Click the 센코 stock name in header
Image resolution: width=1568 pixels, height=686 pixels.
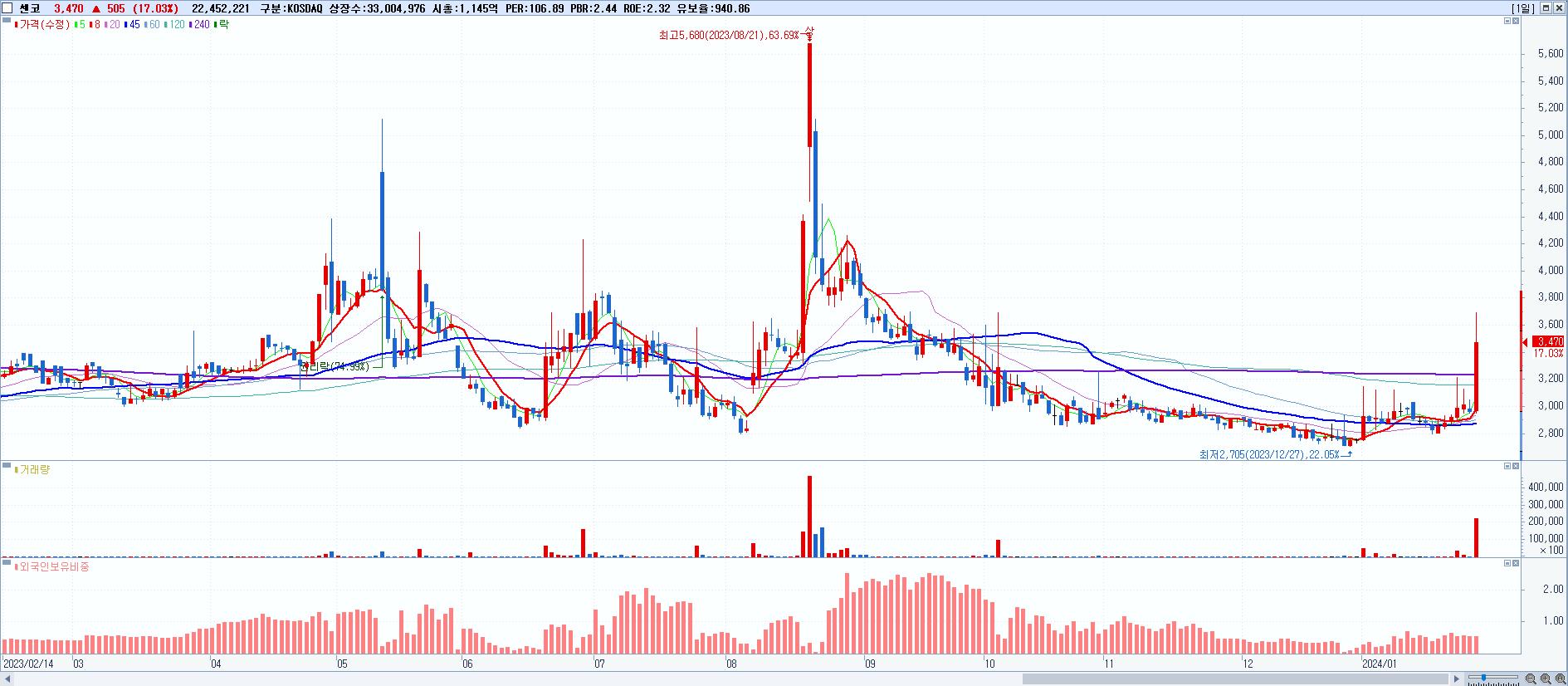pos(29,8)
